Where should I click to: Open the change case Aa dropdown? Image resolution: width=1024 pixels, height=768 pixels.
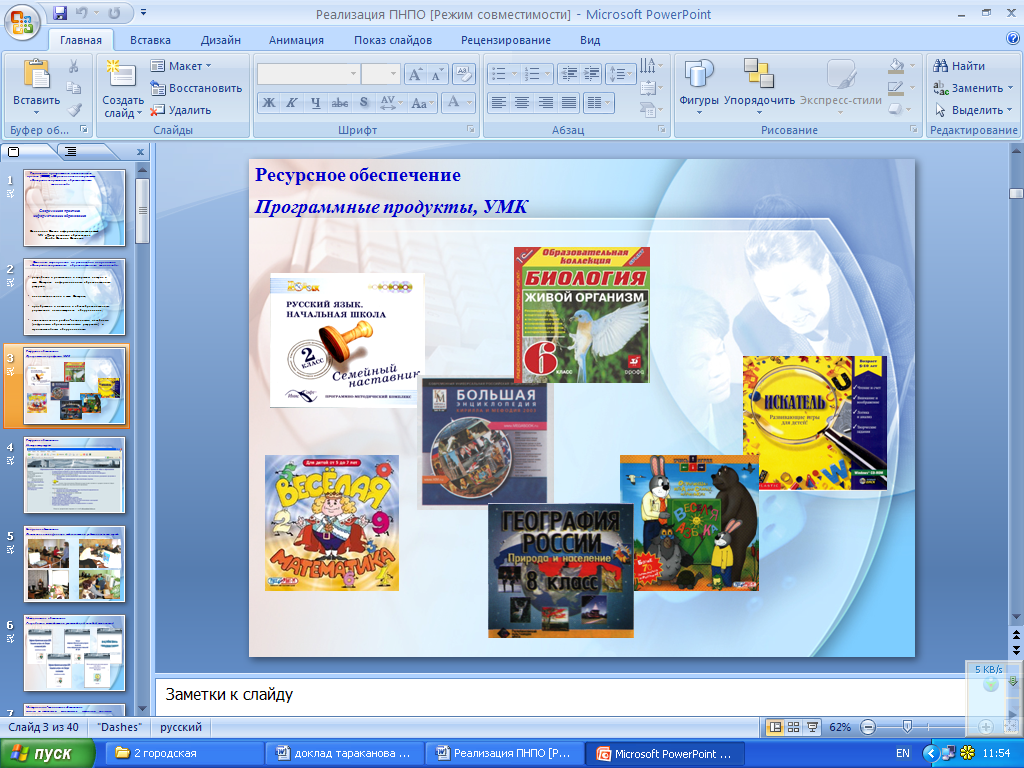[423, 103]
